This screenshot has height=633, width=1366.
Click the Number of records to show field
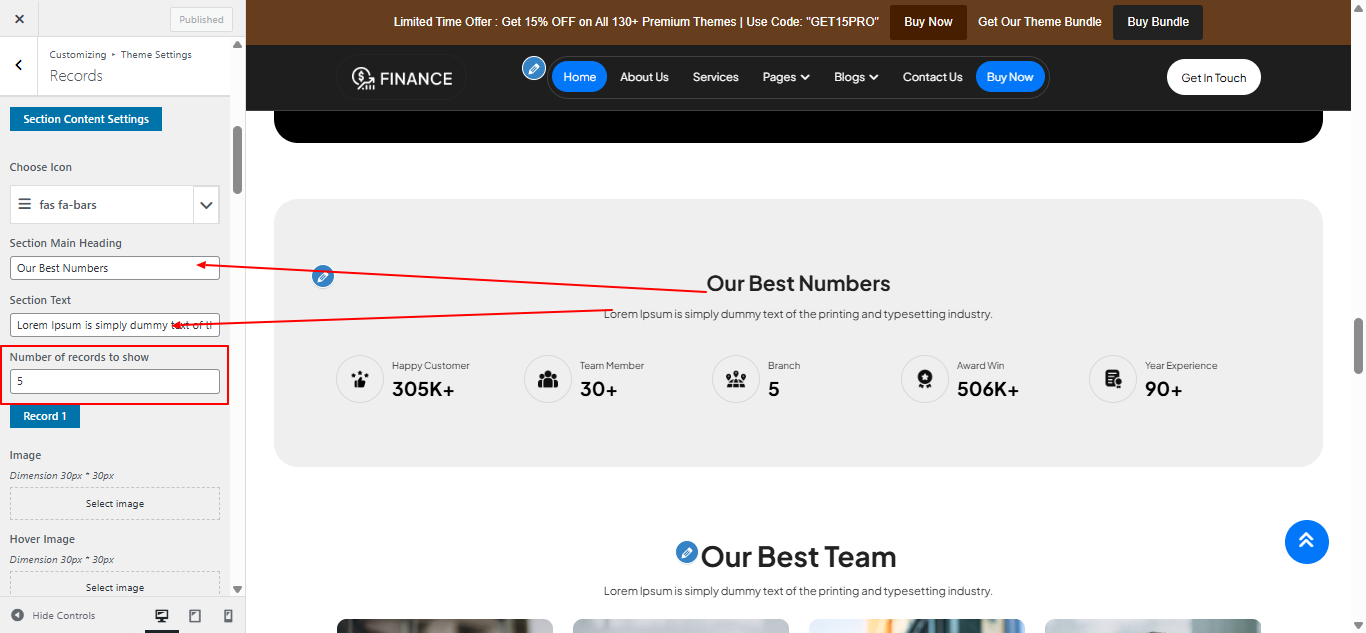pos(115,381)
